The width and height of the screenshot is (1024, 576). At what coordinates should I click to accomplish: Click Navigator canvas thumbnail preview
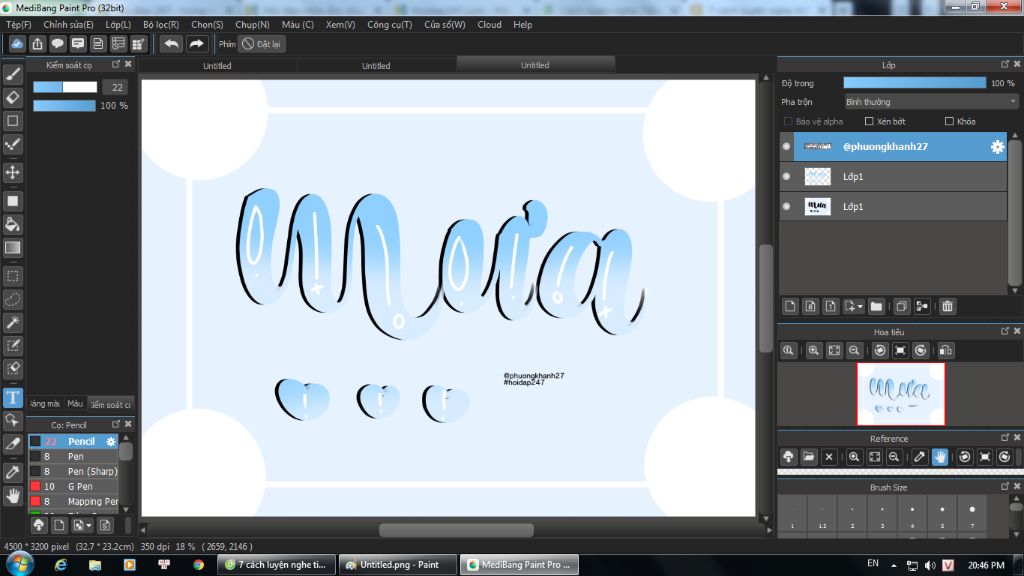coord(901,394)
